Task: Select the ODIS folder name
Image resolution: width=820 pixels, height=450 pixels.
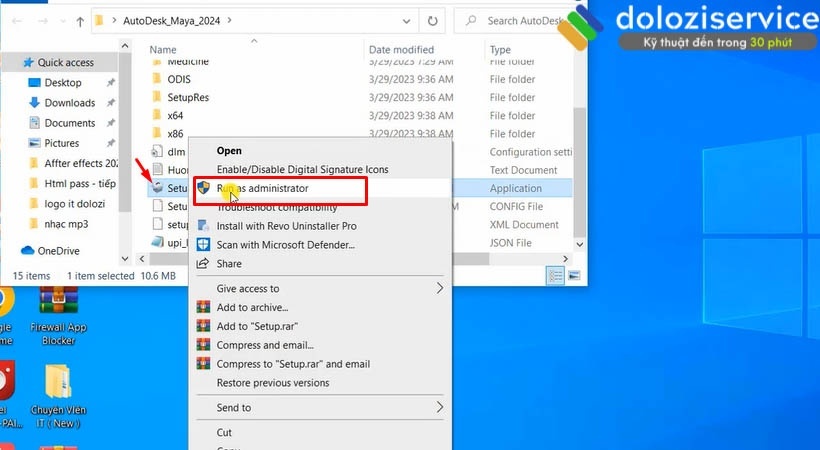Action: (179, 79)
